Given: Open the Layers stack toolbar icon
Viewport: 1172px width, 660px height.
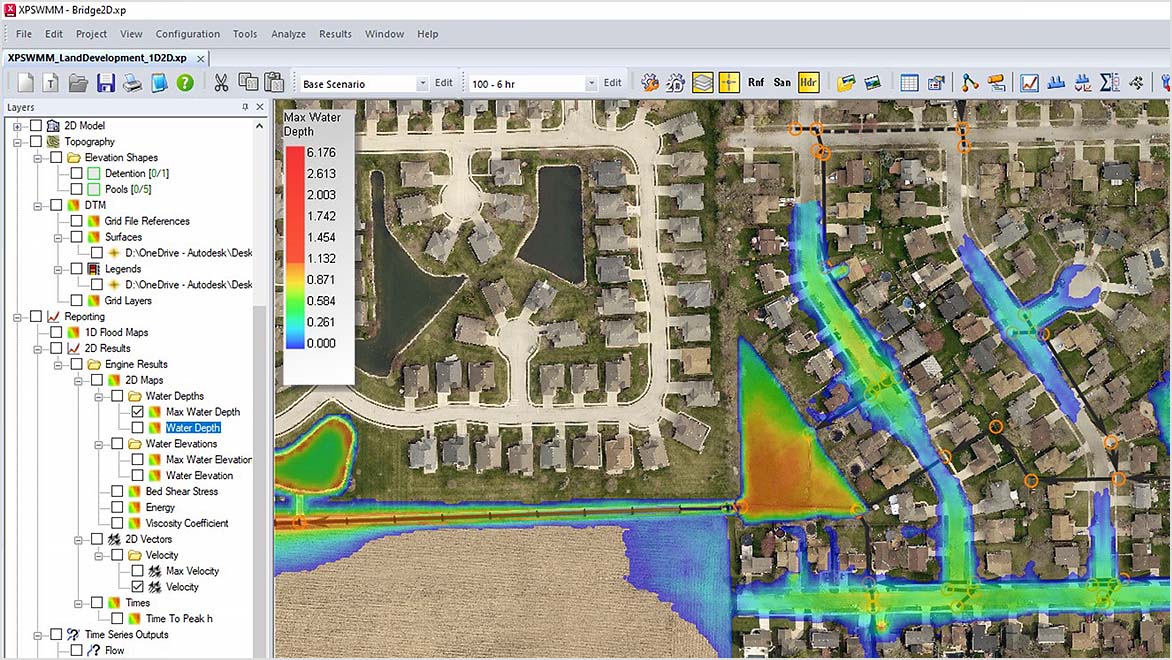Looking at the screenshot, I should coord(704,82).
